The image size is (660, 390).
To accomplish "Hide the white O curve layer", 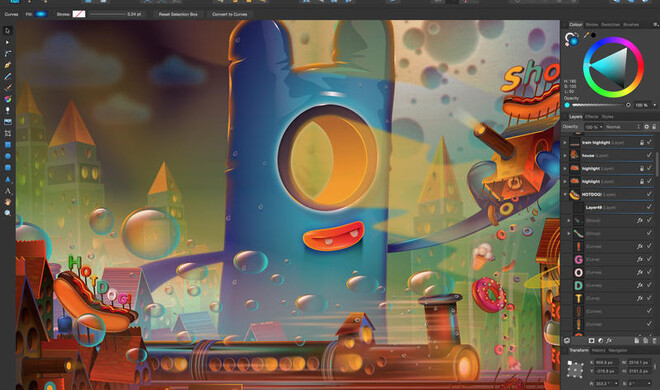I will [x=649, y=273].
